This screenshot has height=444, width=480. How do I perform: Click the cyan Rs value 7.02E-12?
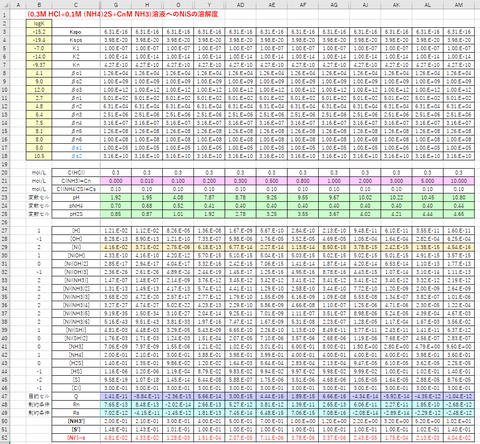[x=116, y=413]
